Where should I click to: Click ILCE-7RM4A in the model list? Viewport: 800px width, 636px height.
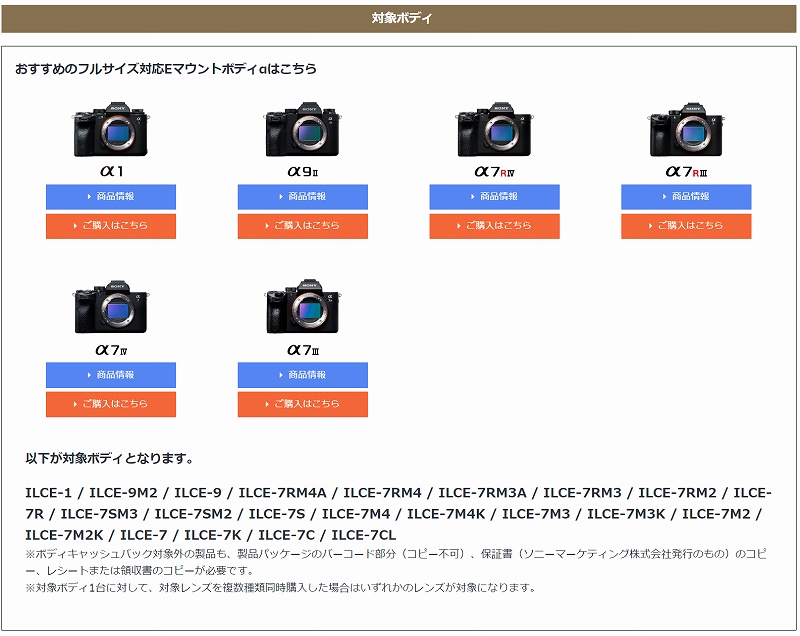282,493
